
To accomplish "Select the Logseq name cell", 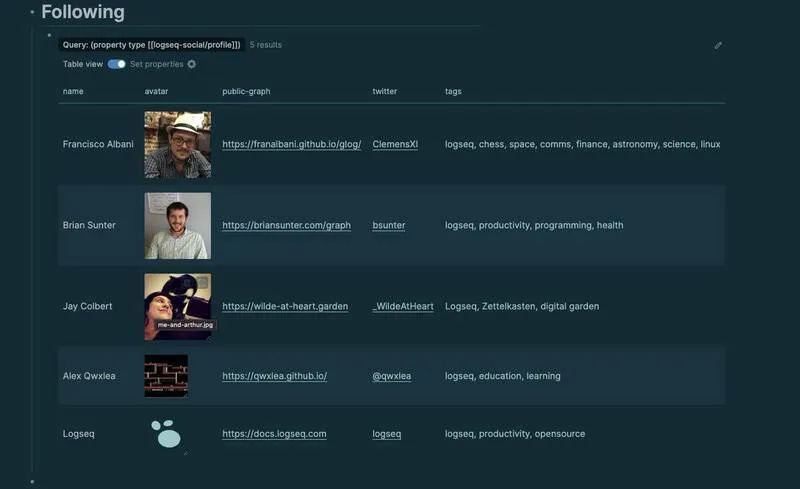I will pyautogui.click(x=79, y=434).
